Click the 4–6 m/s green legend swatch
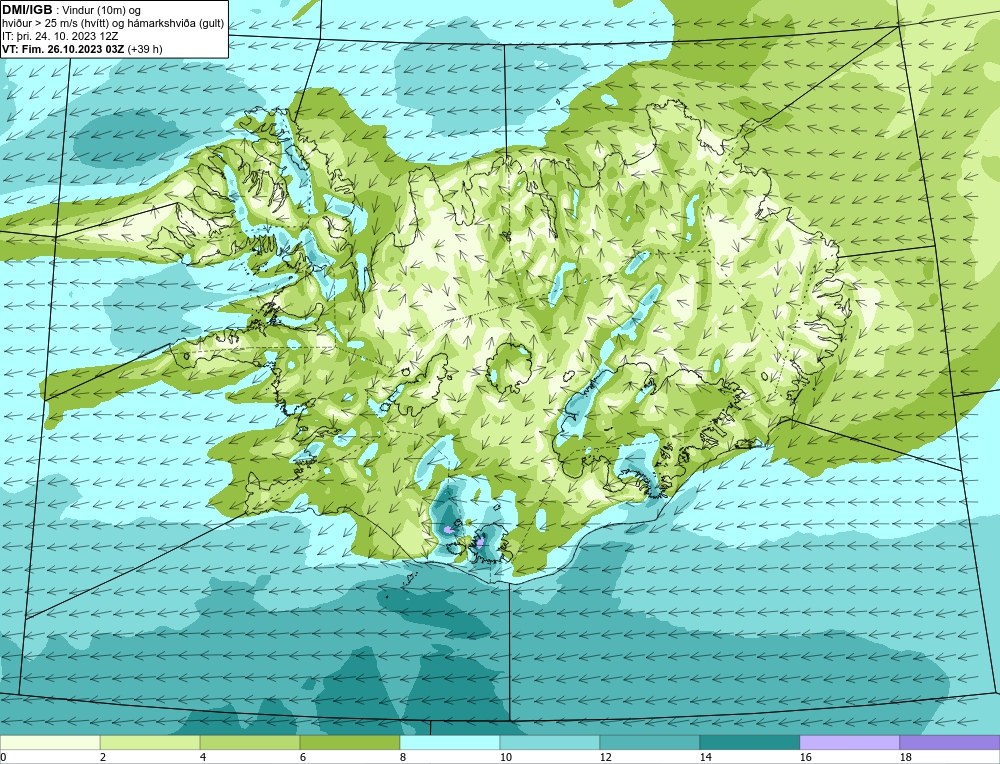Viewport: 1000px width, 764px height. pyautogui.click(x=250, y=742)
